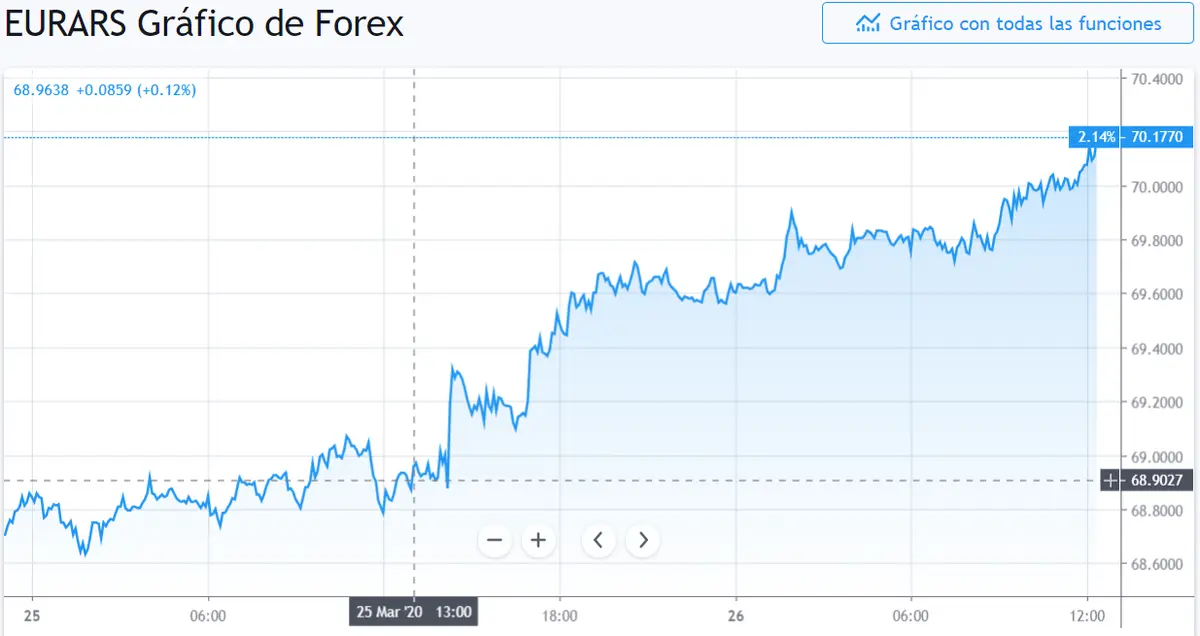This screenshot has width=1200, height=636.
Task: Click the EURARS Gráfico de Forex title
Action: coord(204,23)
